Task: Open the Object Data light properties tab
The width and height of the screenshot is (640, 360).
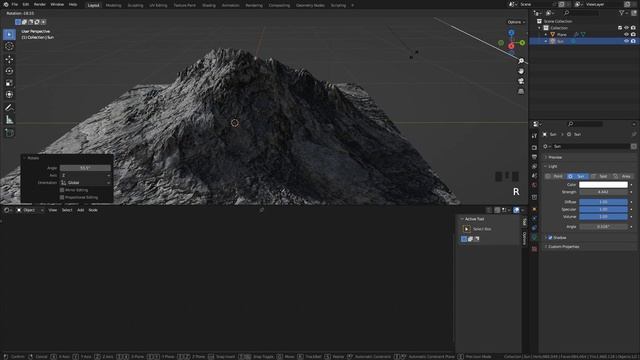Action: (x=534, y=238)
